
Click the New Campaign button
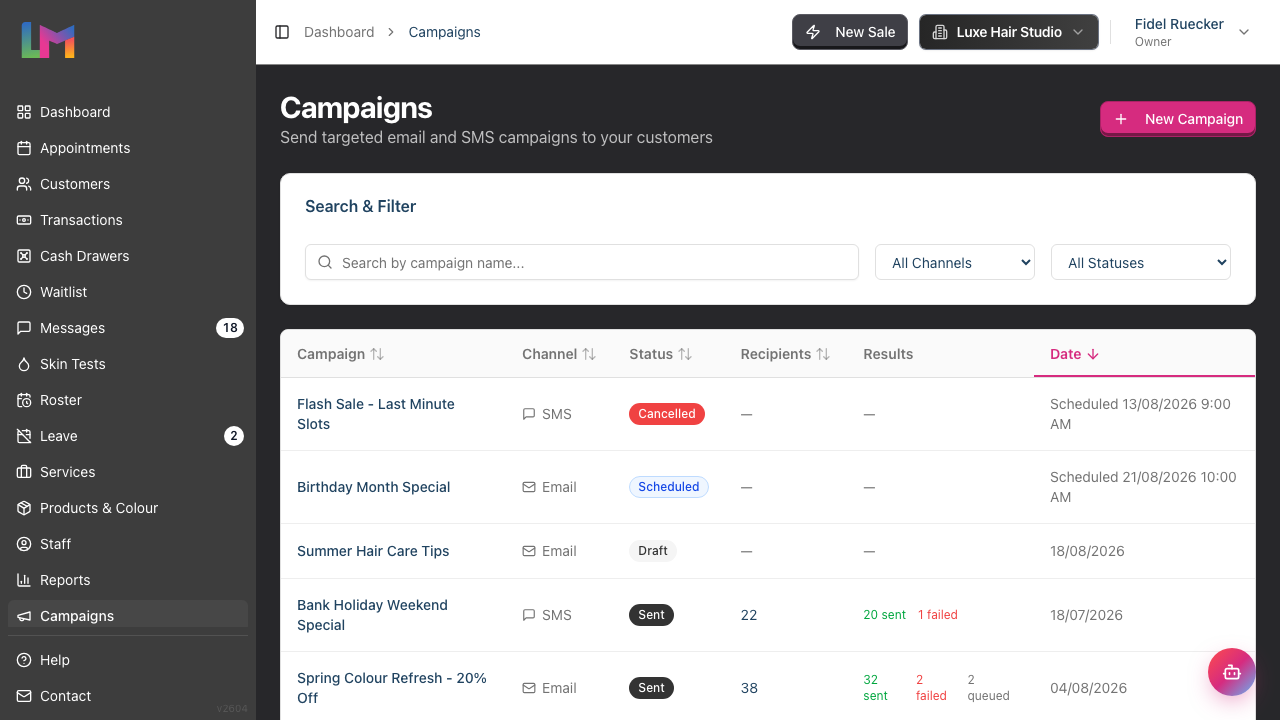[1178, 119]
